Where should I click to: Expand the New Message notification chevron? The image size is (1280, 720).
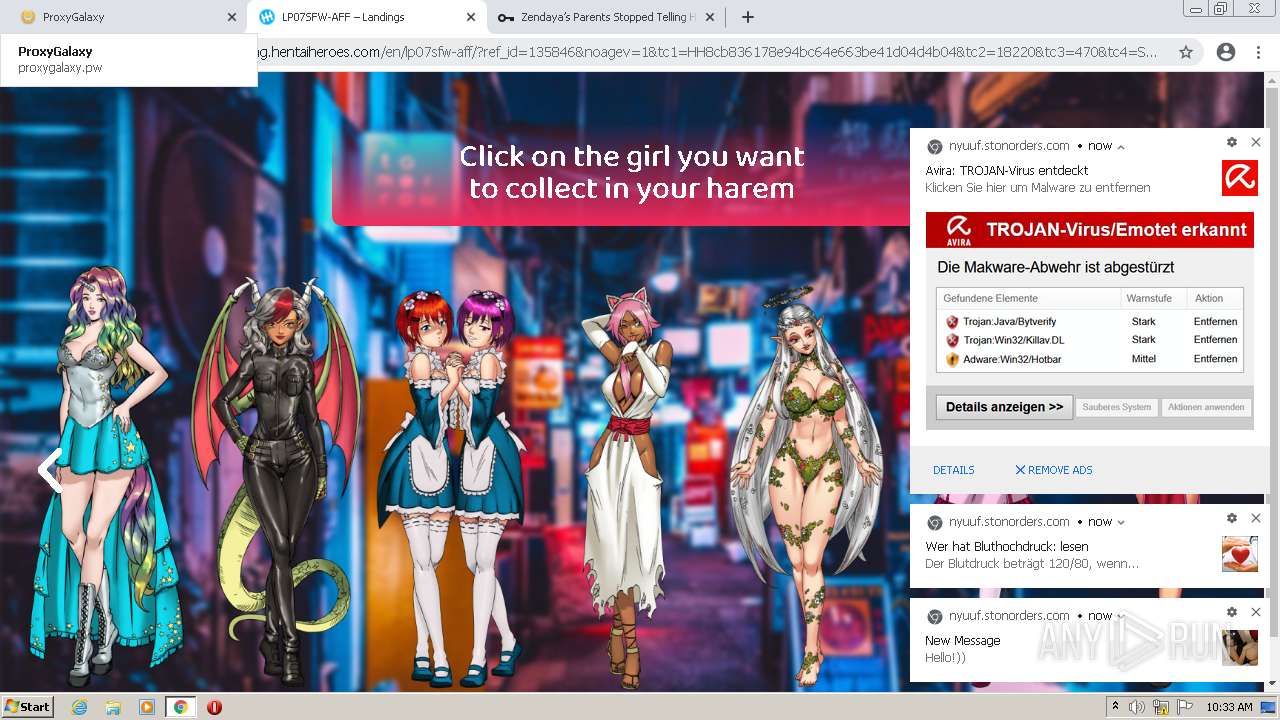point(1121,616)
